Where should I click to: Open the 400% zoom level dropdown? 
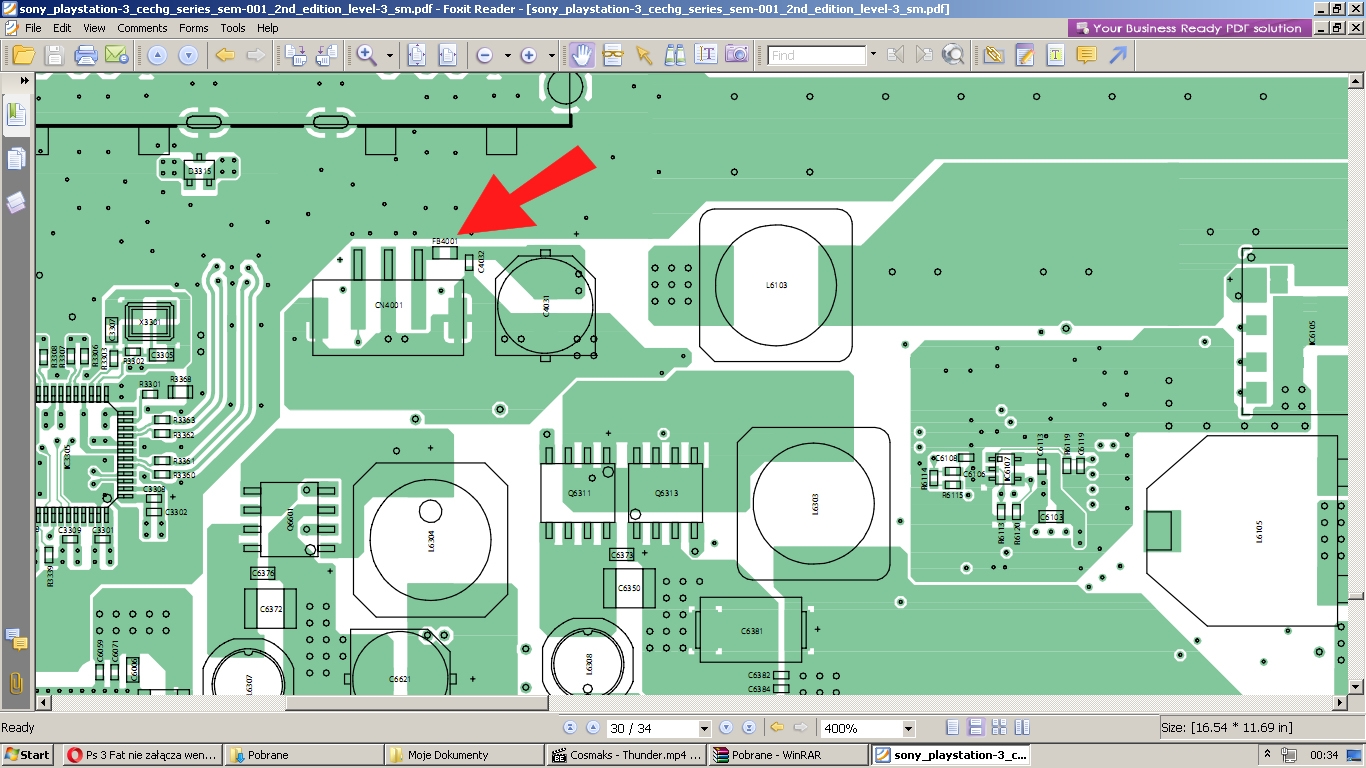pyautogui.click(x=908, y=729)
